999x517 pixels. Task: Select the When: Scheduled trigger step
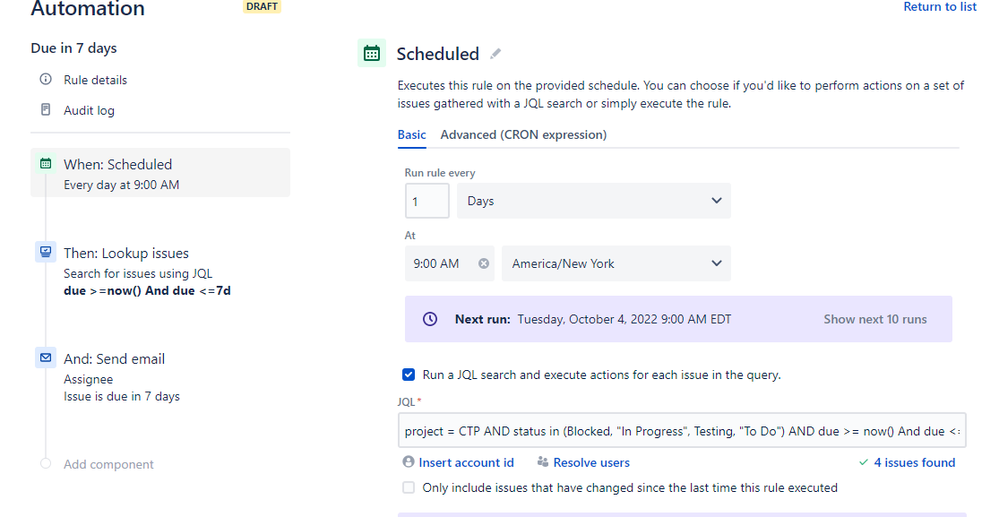(x=161, y=173)
